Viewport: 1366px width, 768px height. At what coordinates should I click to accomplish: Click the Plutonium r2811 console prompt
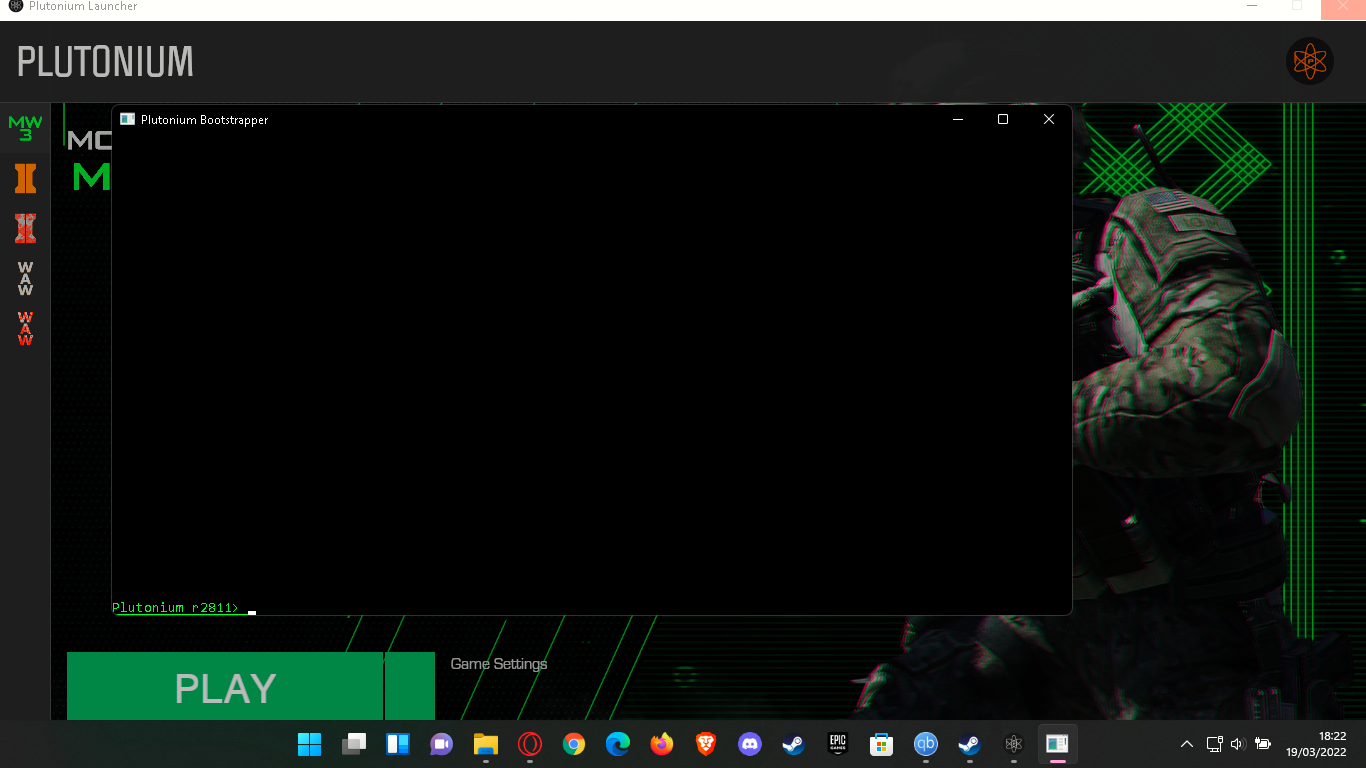176,608
